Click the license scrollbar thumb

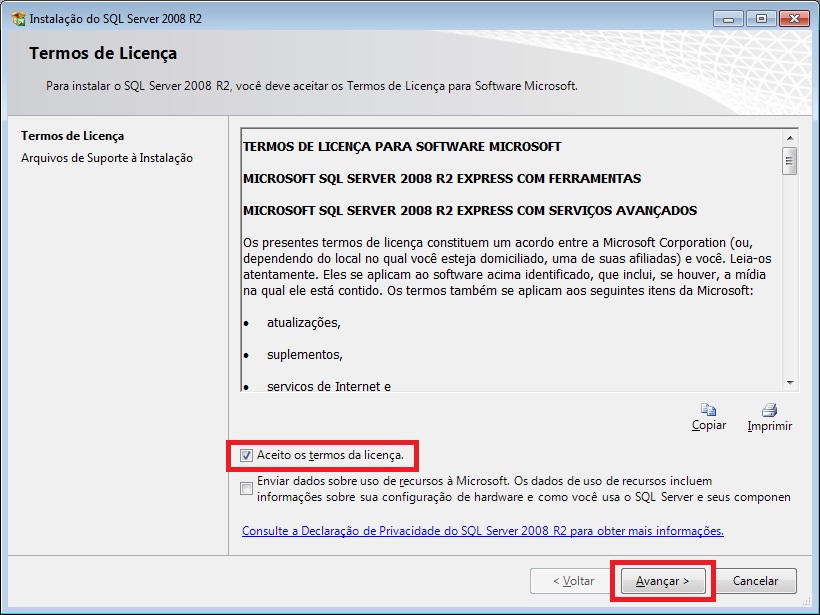[x=790, y=161]
